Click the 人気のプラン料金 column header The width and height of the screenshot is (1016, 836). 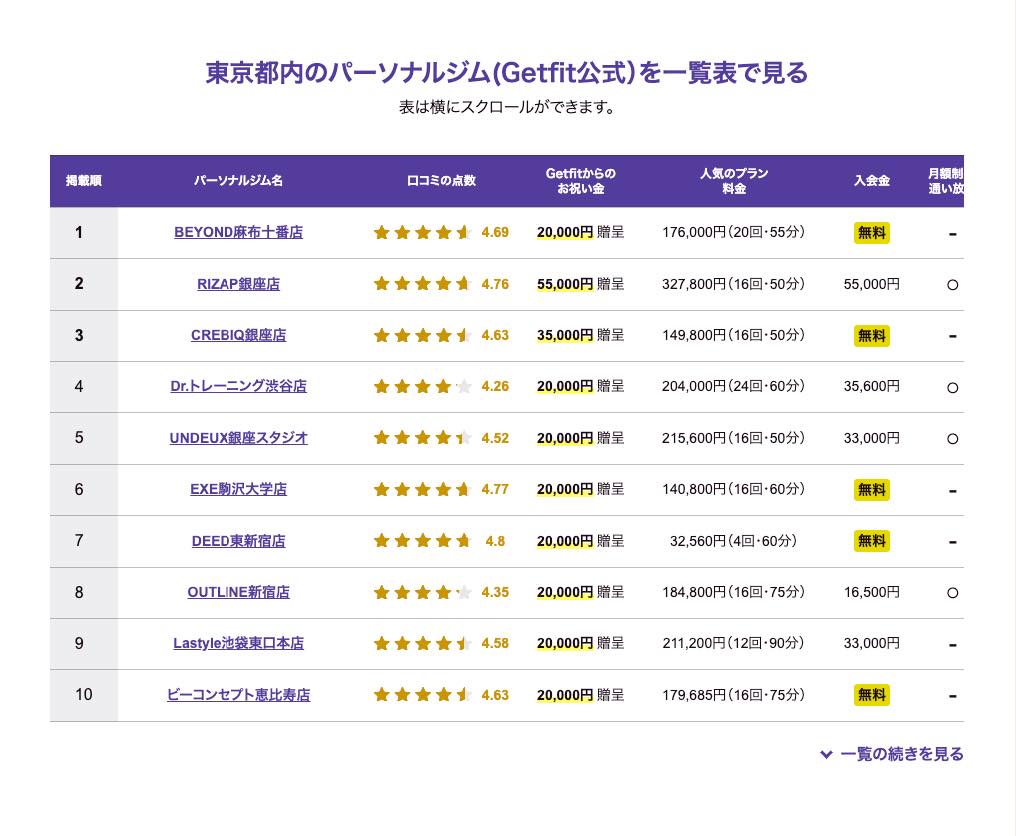pos(734,181)
